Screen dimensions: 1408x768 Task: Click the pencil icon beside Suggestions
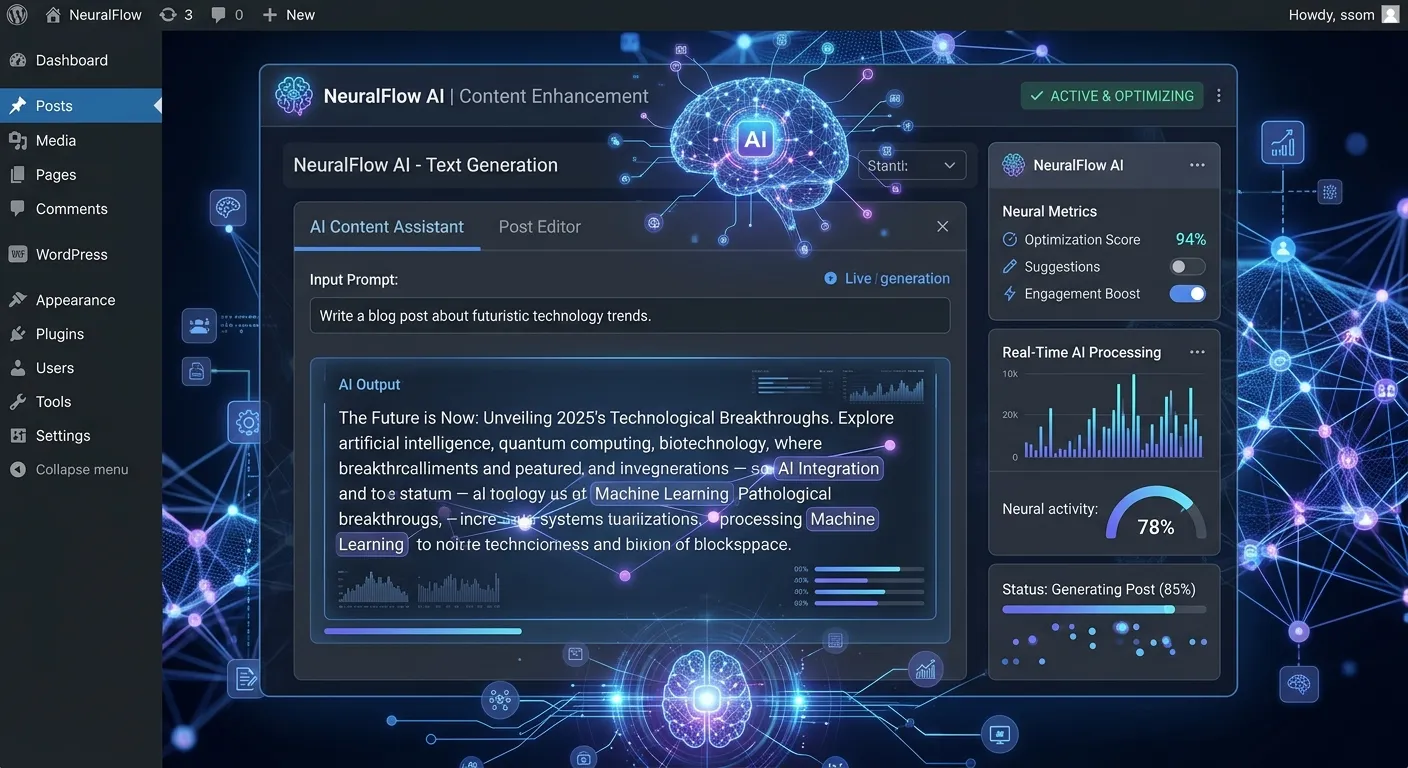tap(1009, 267)
